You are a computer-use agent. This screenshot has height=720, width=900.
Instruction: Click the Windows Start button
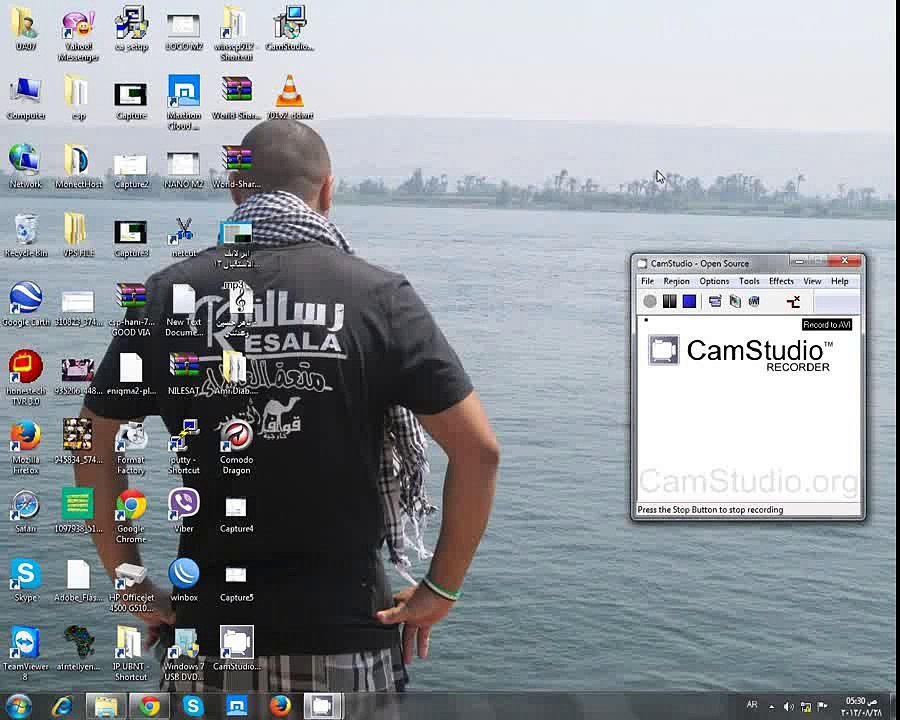point(18,706)
